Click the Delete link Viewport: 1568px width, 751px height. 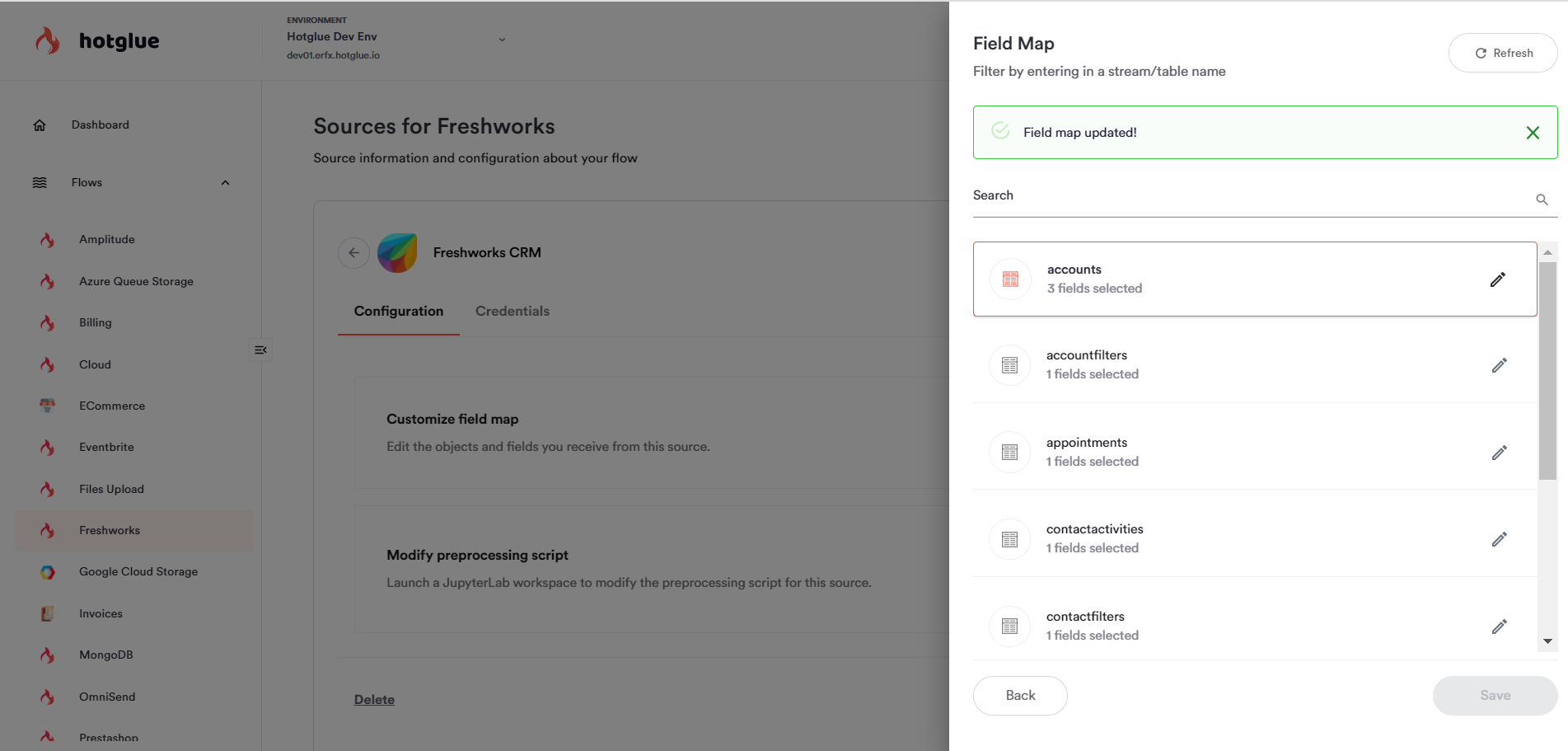click(x=374, y=699)
